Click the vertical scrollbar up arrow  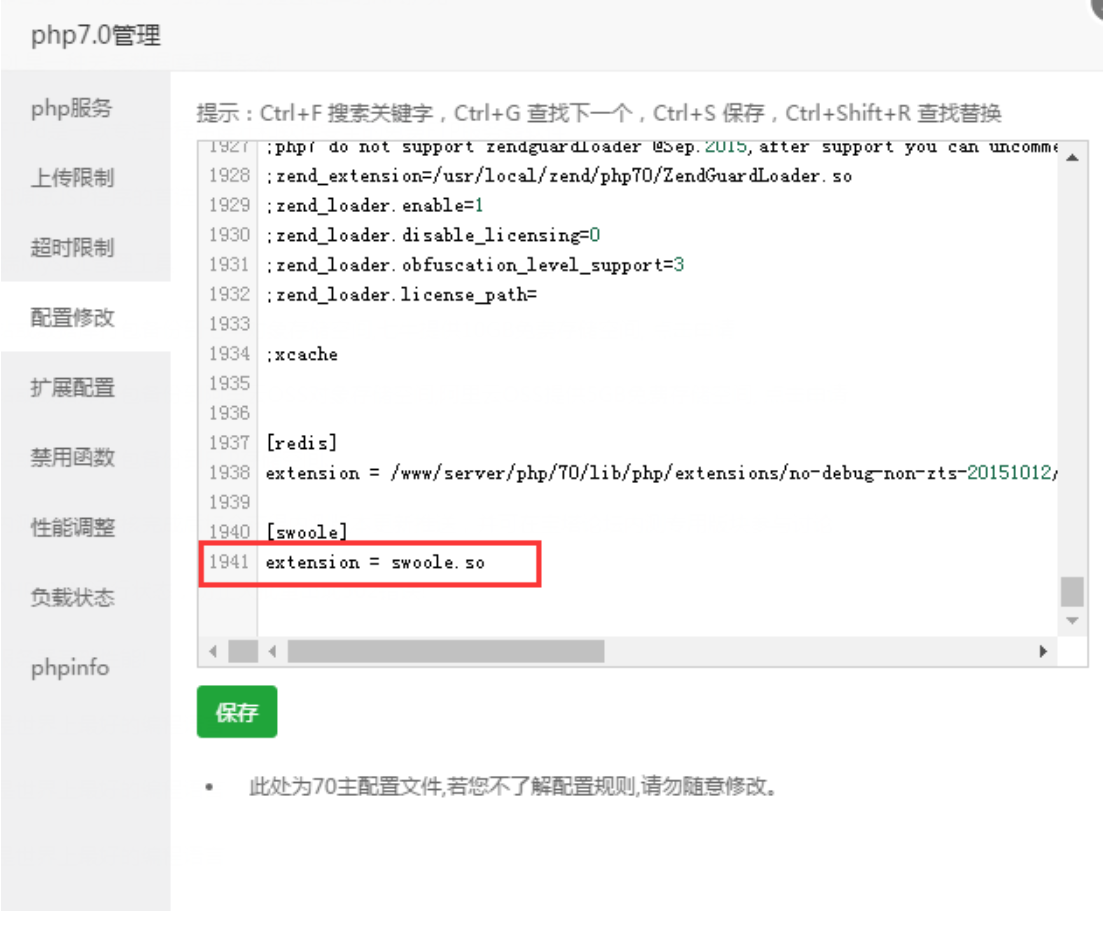pos(1072,158)
